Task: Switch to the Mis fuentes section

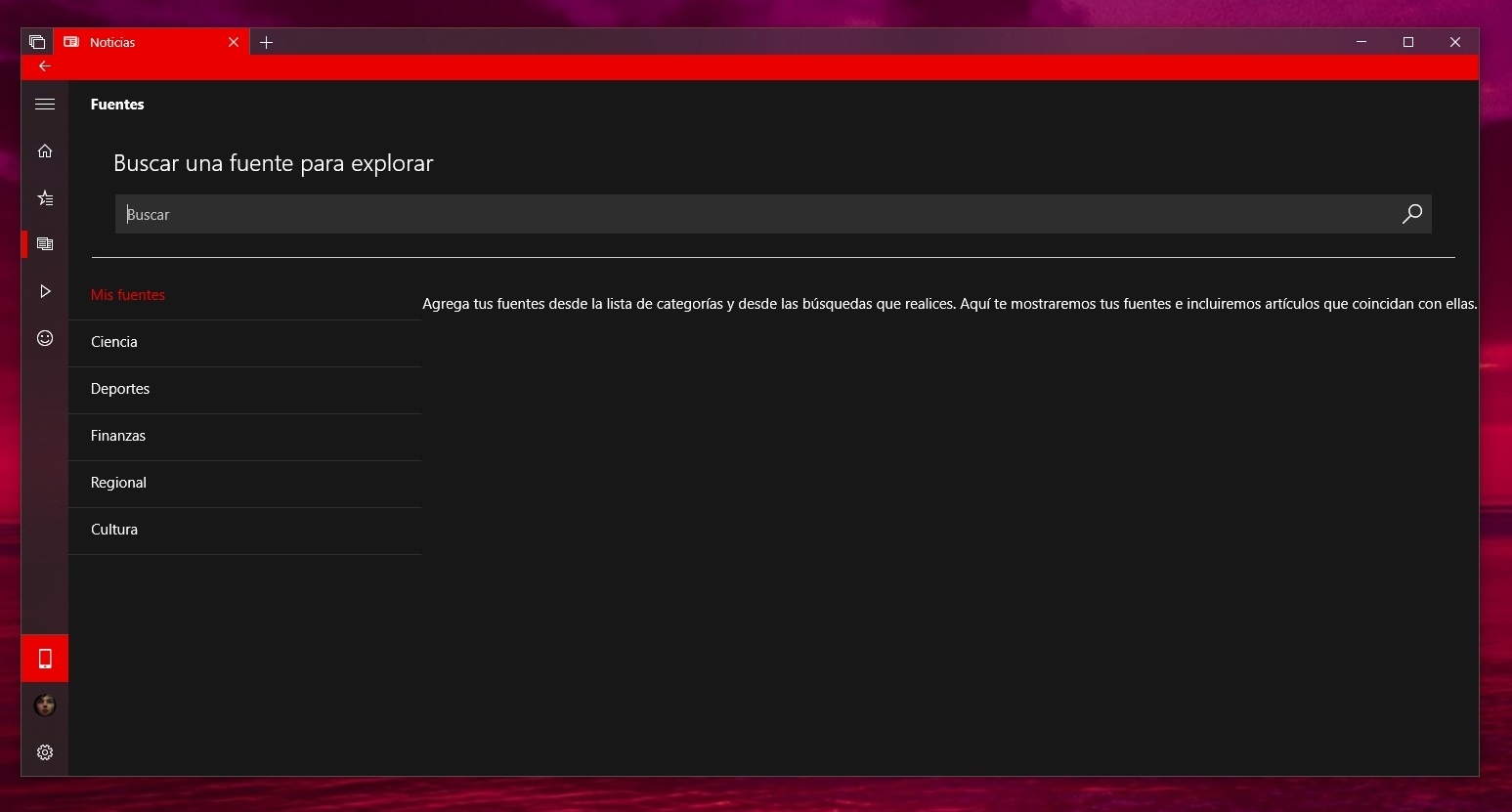Action: (x=128, y=294)
